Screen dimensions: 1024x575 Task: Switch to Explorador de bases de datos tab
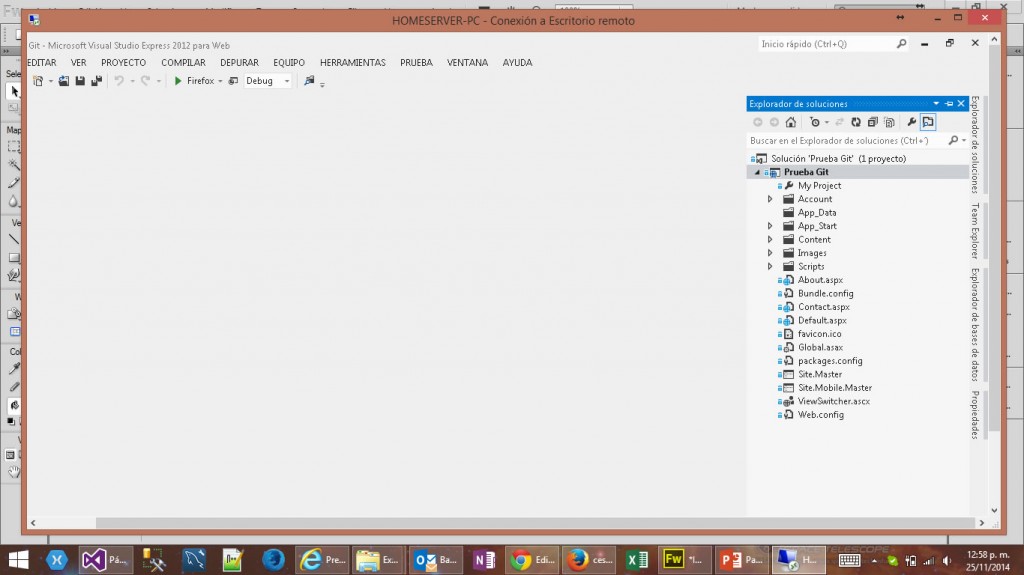[975, 325]
